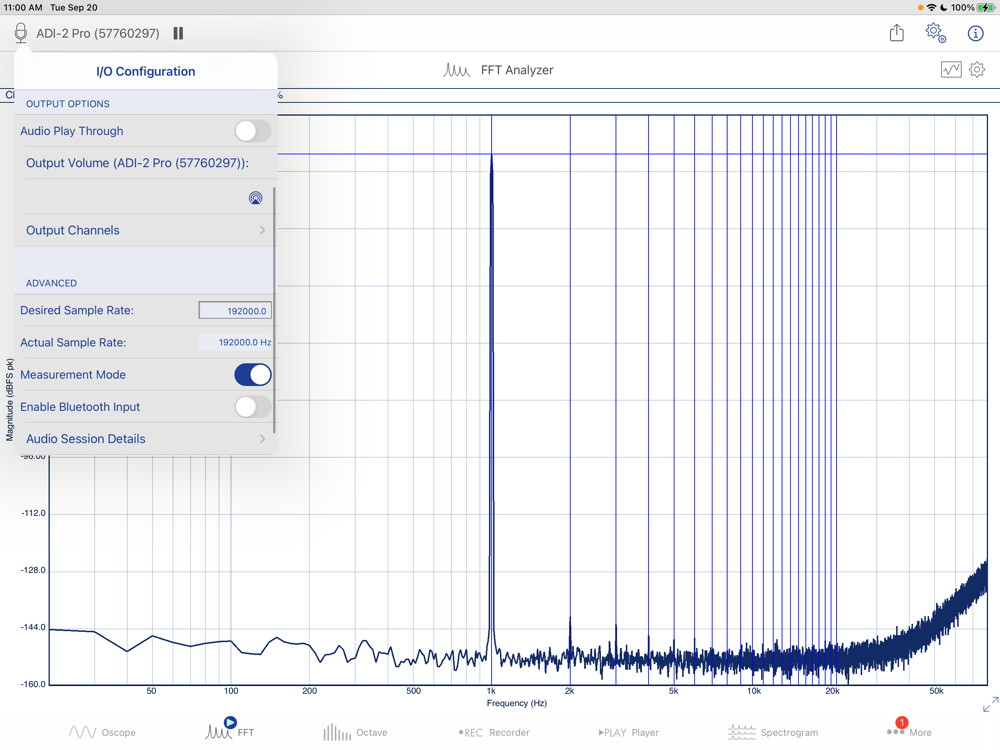Switch to the Octave tab

[355, 732]
